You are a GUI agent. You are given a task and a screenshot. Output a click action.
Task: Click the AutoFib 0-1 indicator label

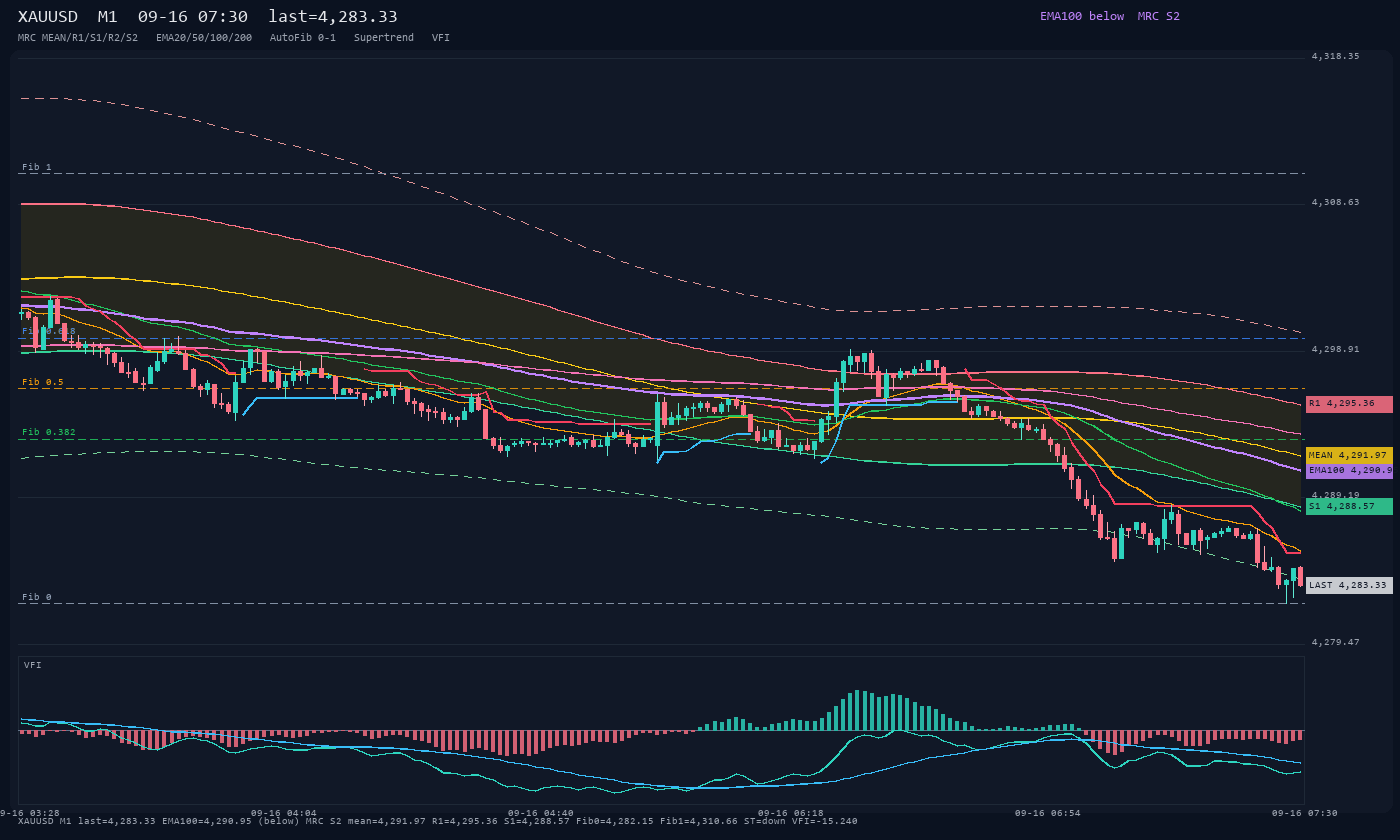(303, 37)
